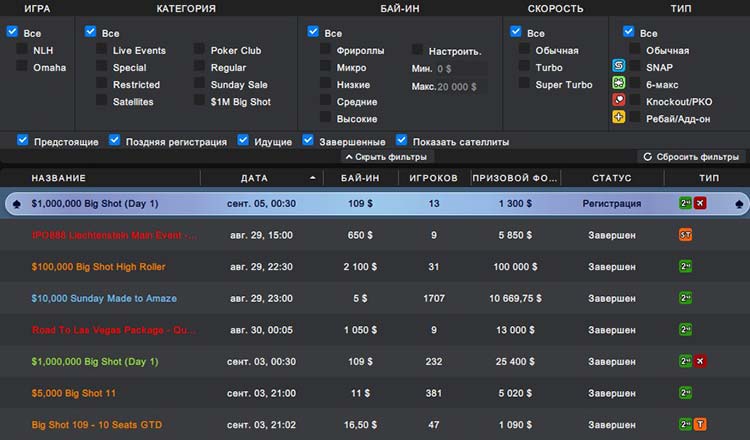The height and width of the screenshot is (440, 750).
Task: Click the green 2-day icon in the Sunday Made to Amaze row
Action: 686,298
